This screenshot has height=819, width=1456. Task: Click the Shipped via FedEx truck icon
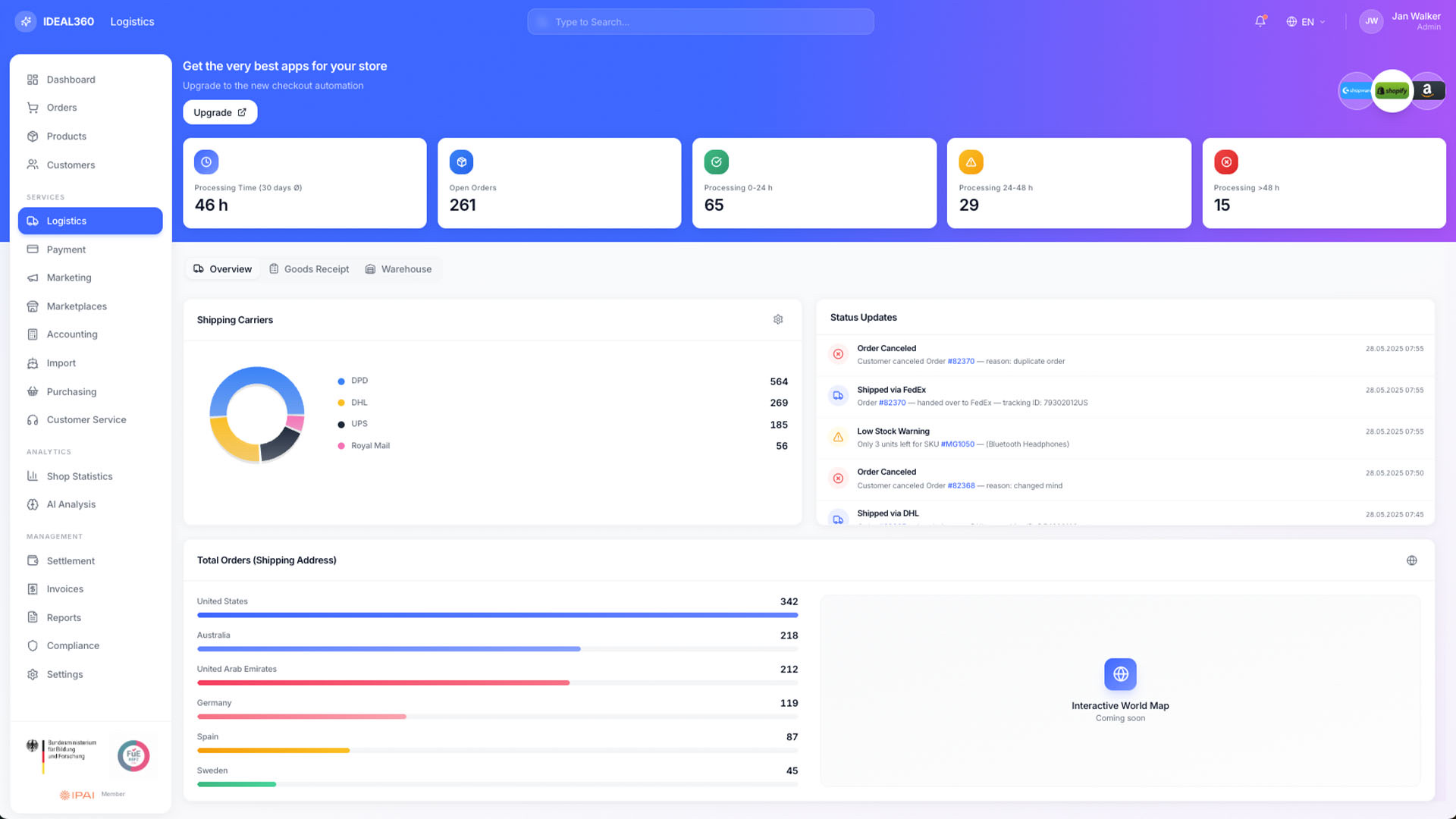(838, 396)
